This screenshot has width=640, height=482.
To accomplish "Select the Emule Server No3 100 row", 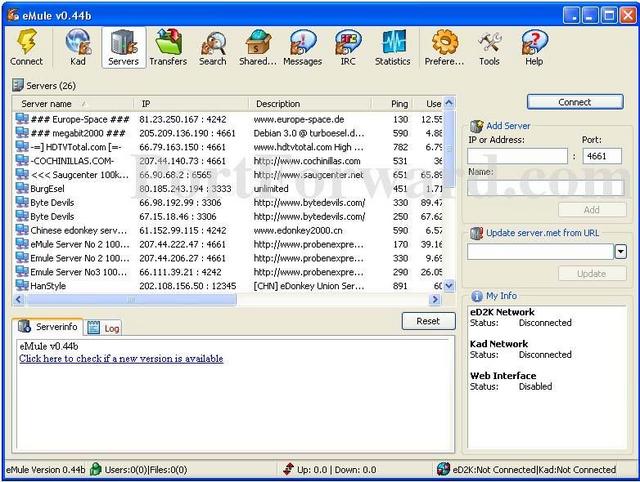I will [x=229, y=272].
